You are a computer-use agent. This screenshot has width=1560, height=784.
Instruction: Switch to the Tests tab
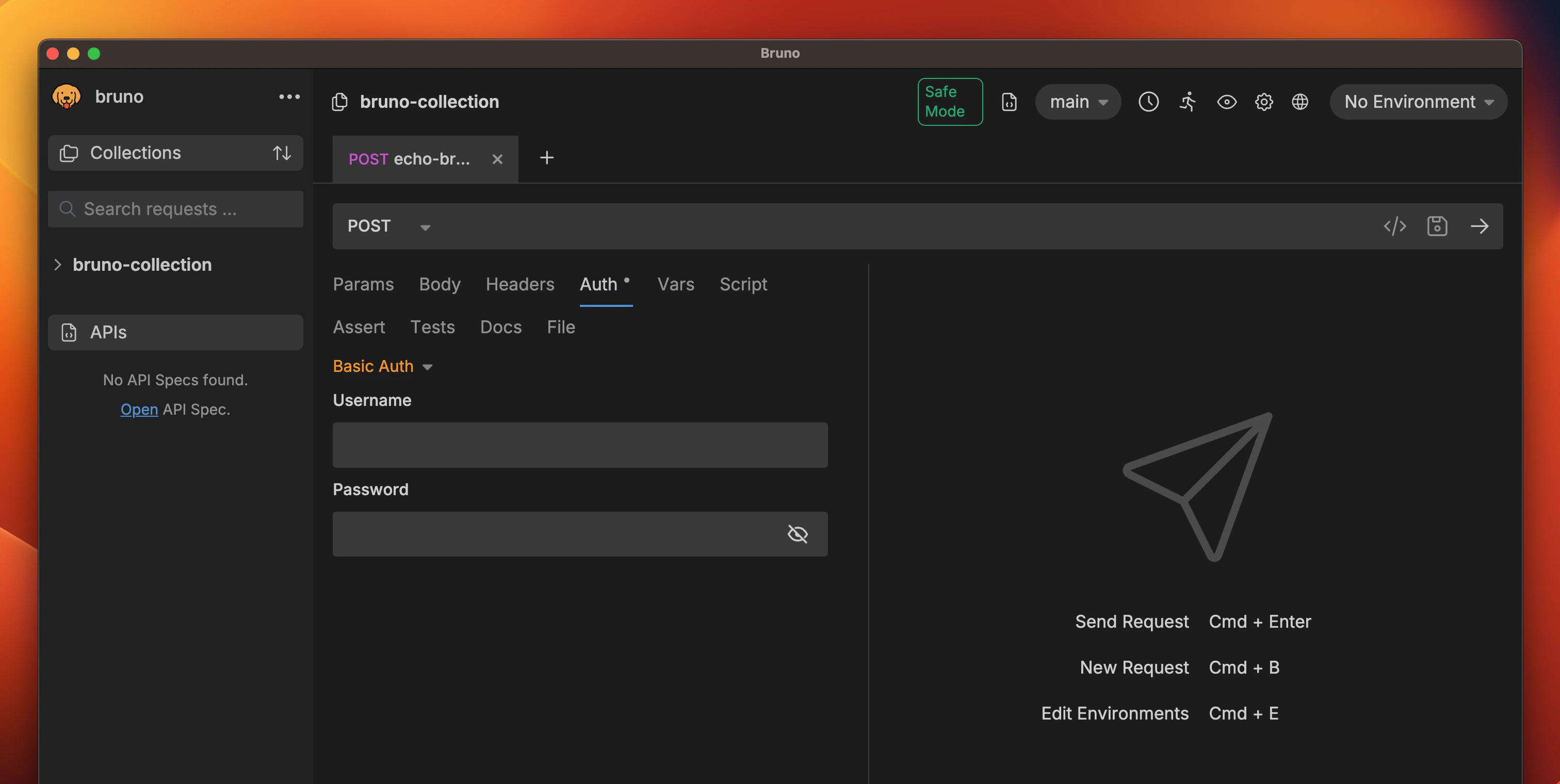[432, 327]
